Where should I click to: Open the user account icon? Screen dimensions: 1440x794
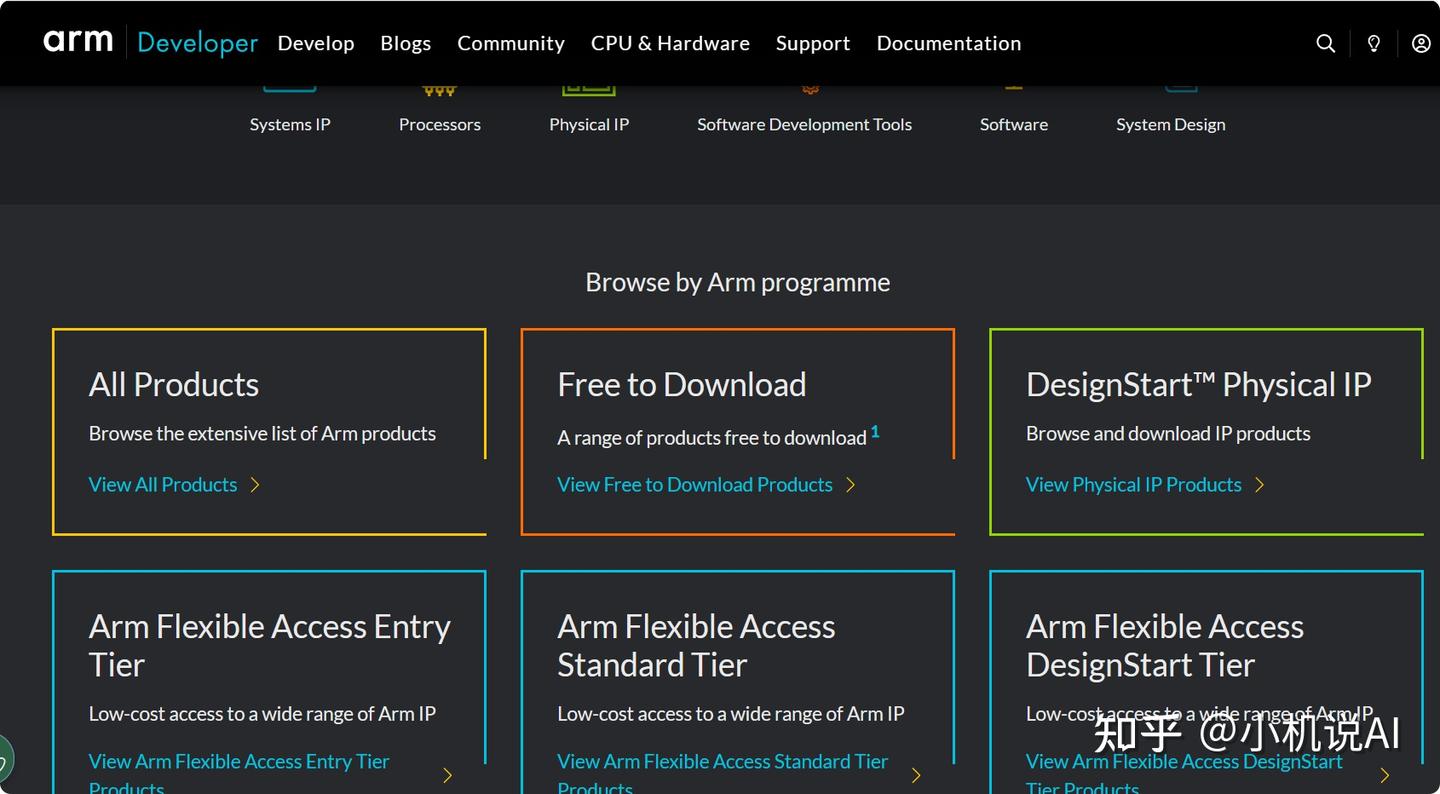point(1421,43)
